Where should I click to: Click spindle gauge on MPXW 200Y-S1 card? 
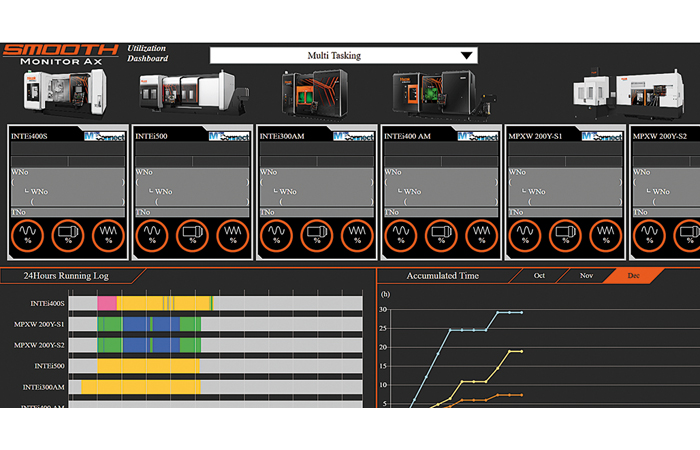[566, 235]
